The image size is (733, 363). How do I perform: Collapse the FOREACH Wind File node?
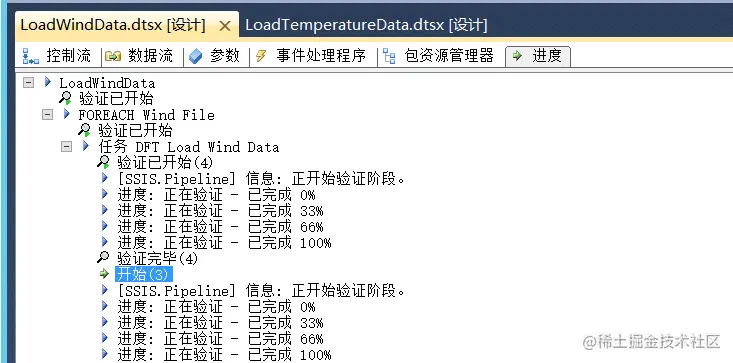coord(48,114)
